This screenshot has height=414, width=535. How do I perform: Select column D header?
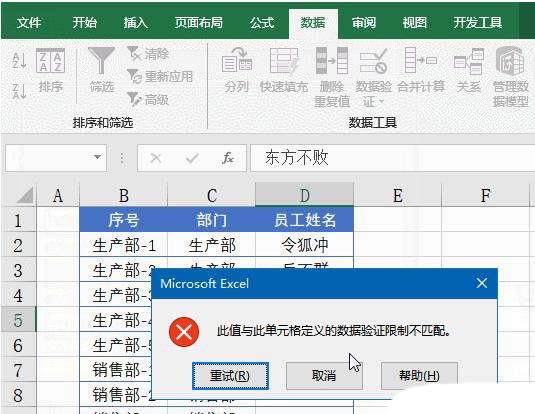pyautogui.click(x=304, y=196)
